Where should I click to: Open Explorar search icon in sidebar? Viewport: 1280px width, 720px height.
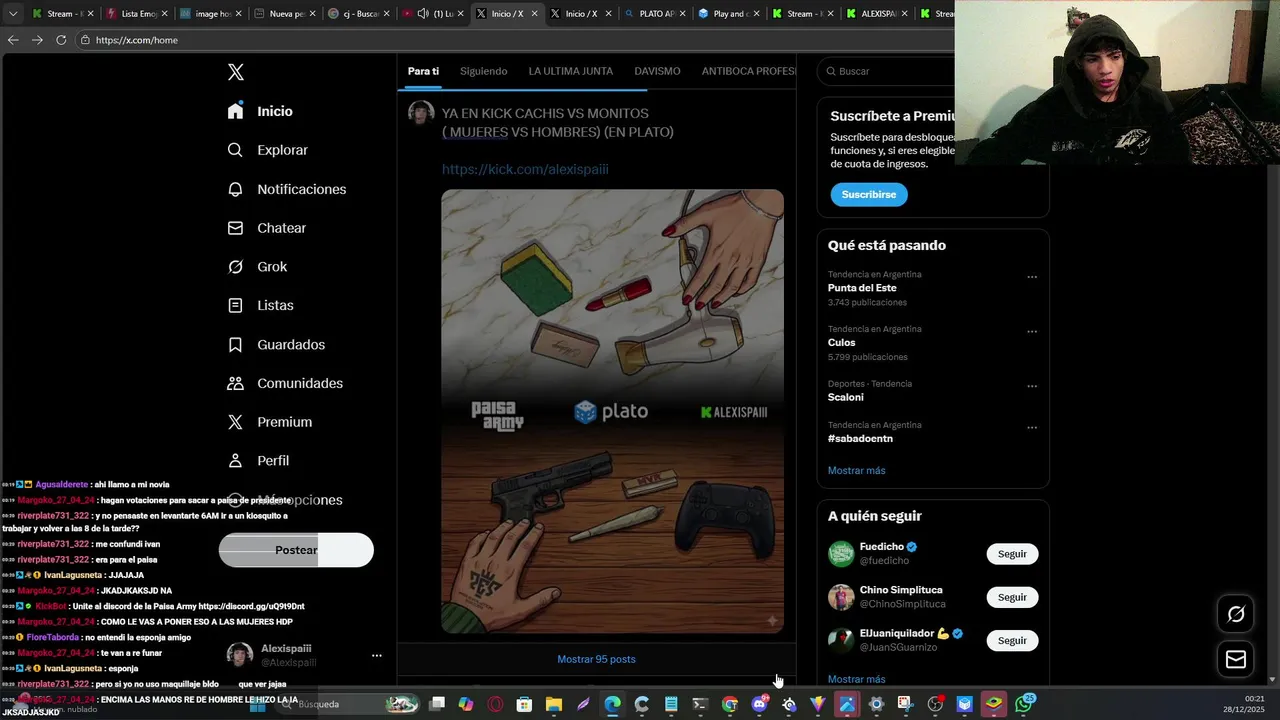235,150
